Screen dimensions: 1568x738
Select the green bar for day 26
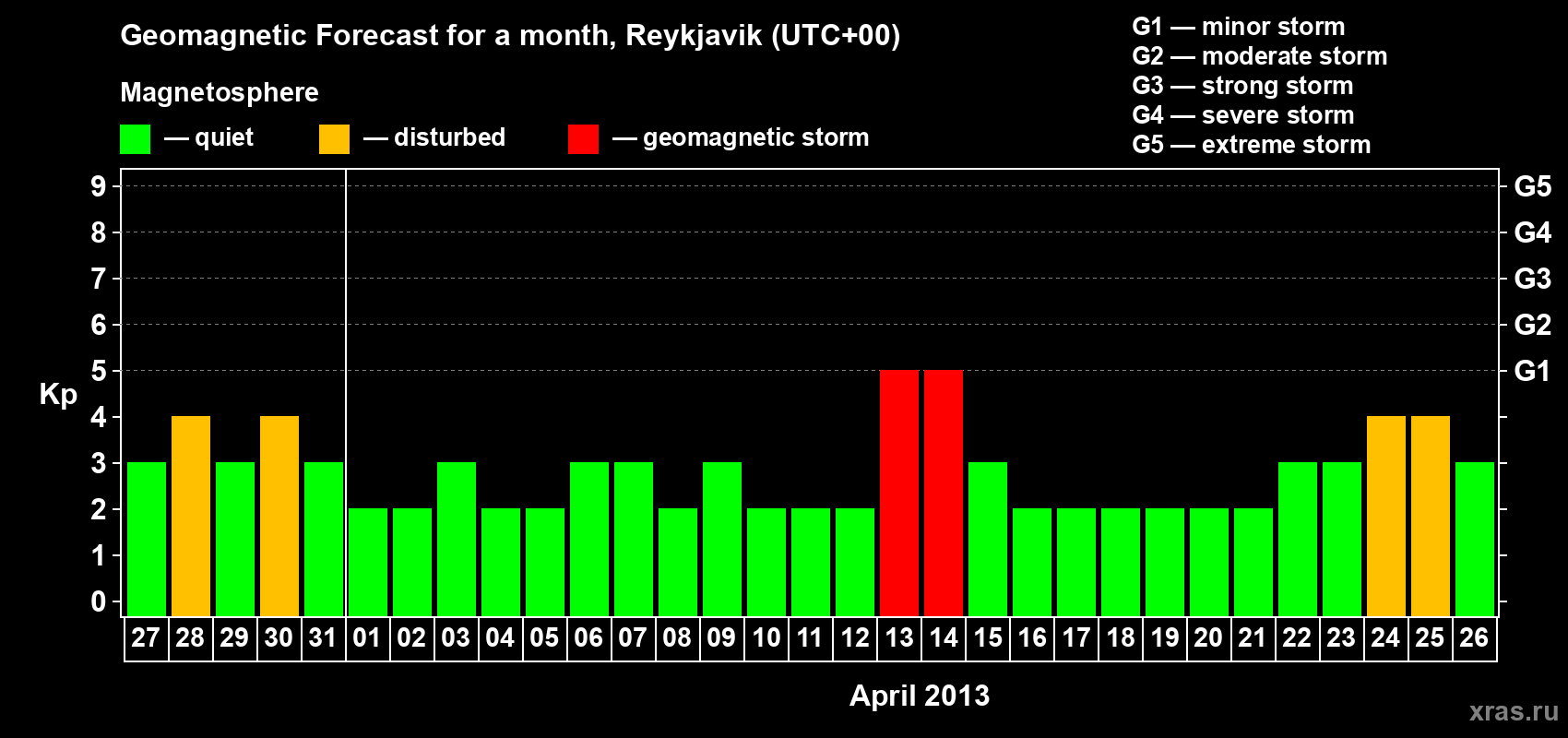click(1475, 539)
